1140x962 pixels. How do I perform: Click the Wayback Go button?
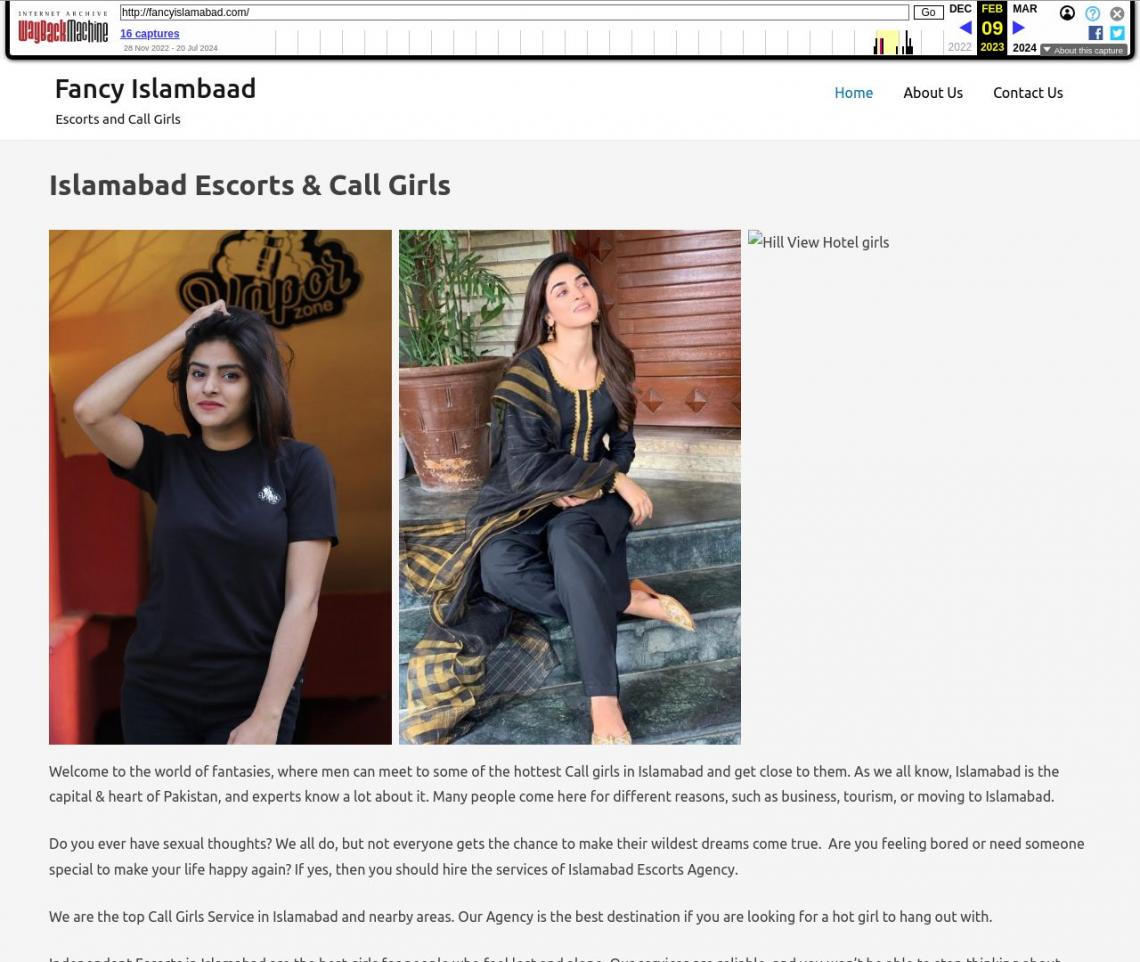tap(928, 12)
